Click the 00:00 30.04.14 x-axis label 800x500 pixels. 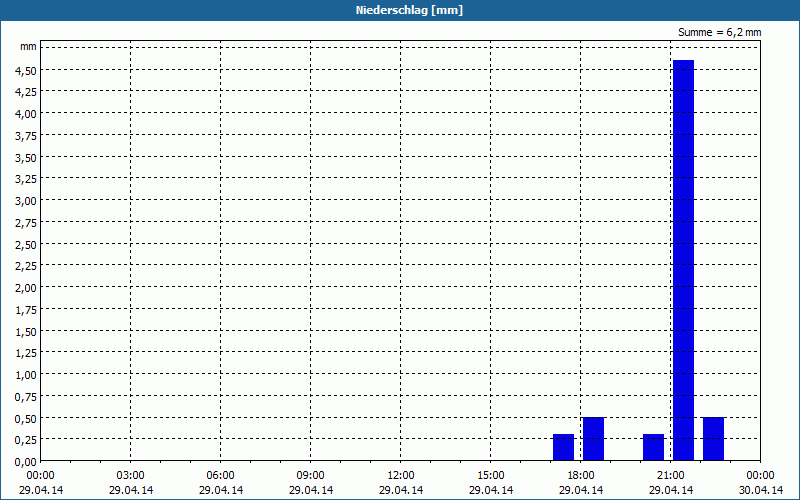pyautogui.click(x=761, y=483)
